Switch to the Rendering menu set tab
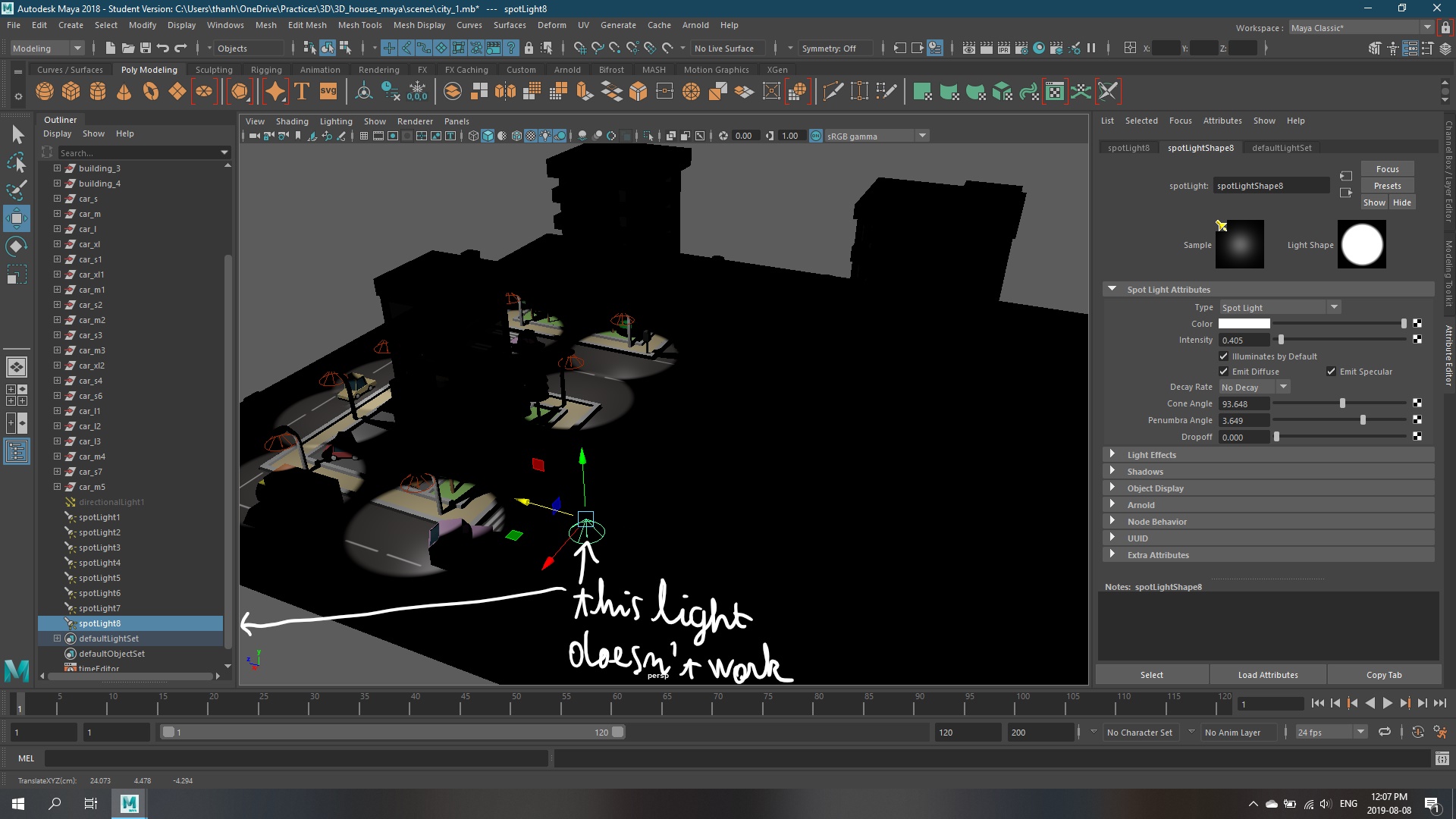Image resolution: width=1456 pixels, height=819 pixels. tap(379, 69)
